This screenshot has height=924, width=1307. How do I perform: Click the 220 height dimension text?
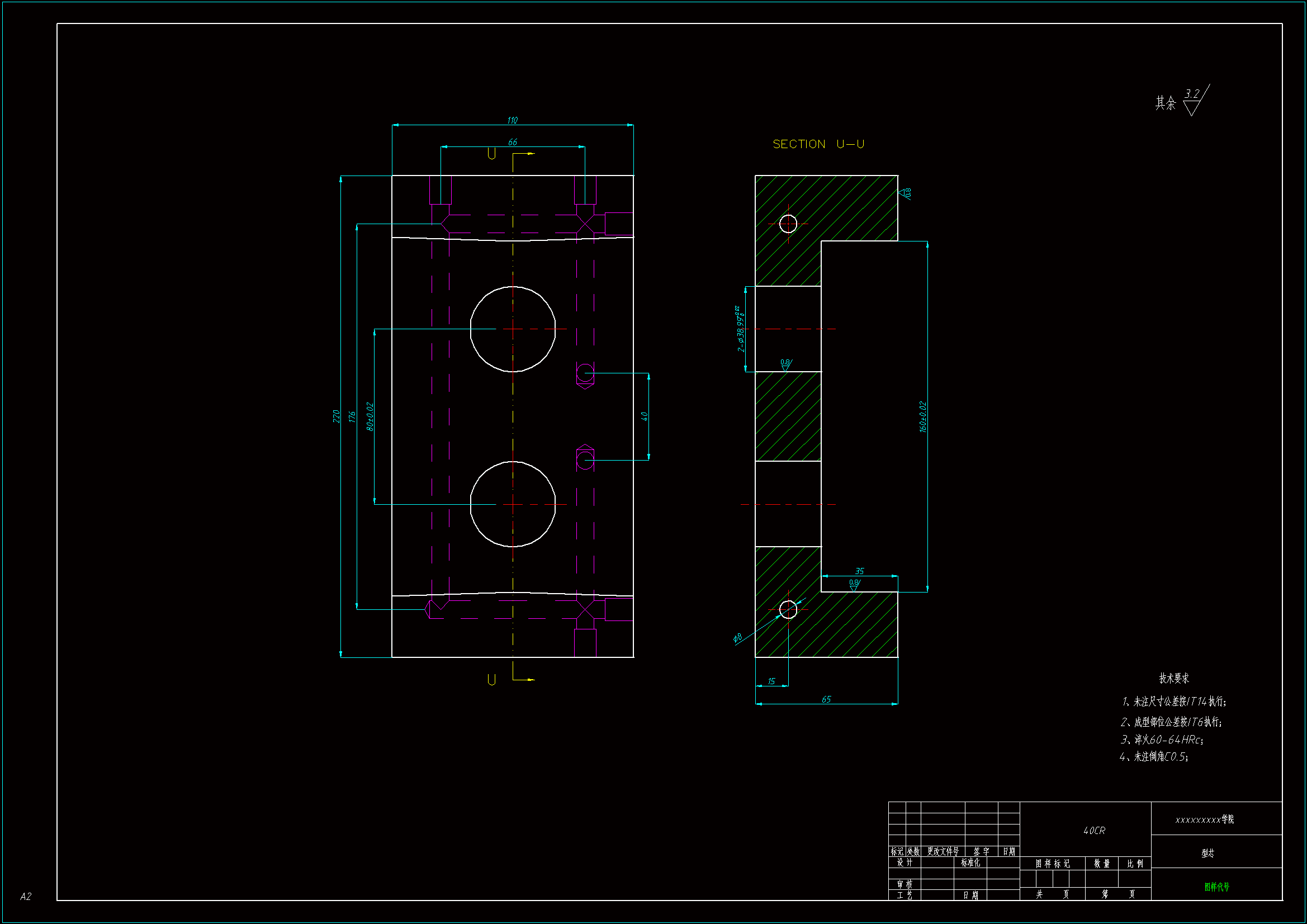pos(336,416)
